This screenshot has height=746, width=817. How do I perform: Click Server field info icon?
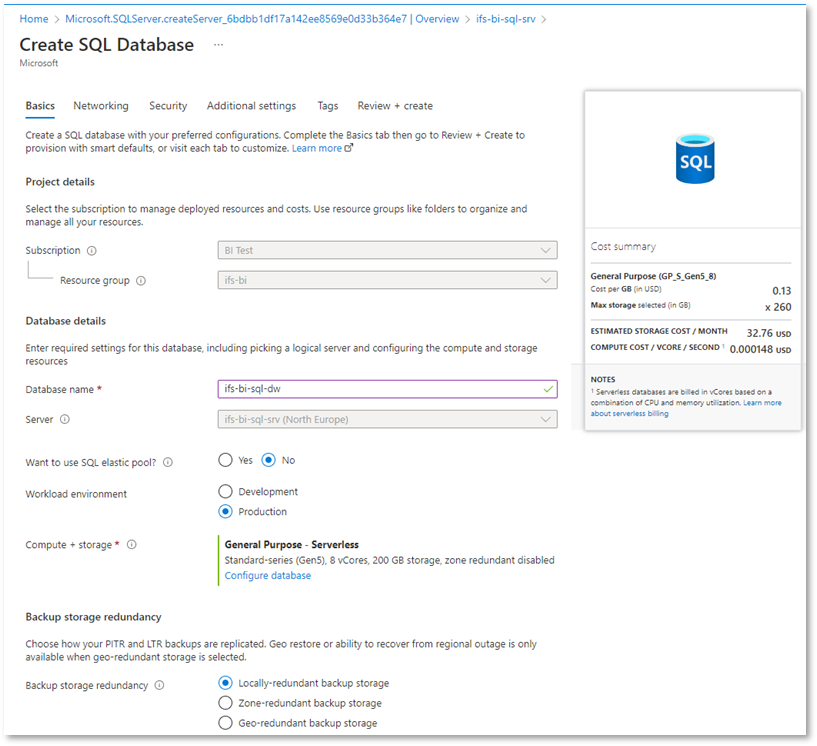(65, 419)
